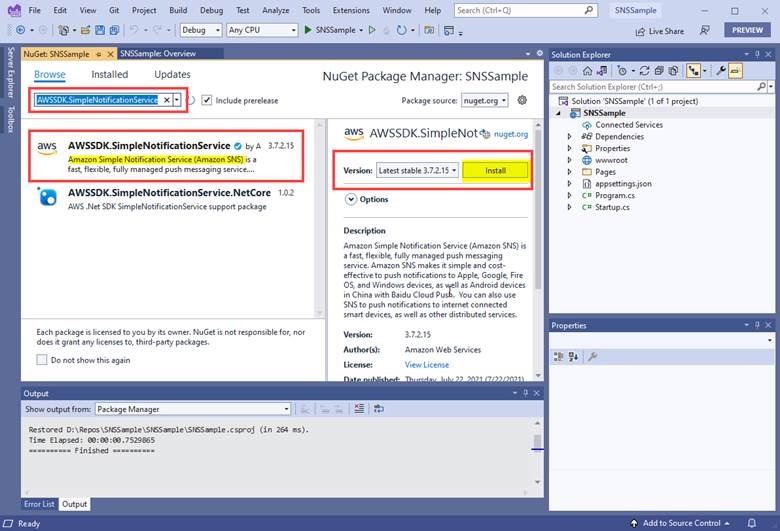Viewport: 780px width, 531px height.
Task: Open the Extensions menu
Action: (x=351, y=10)
